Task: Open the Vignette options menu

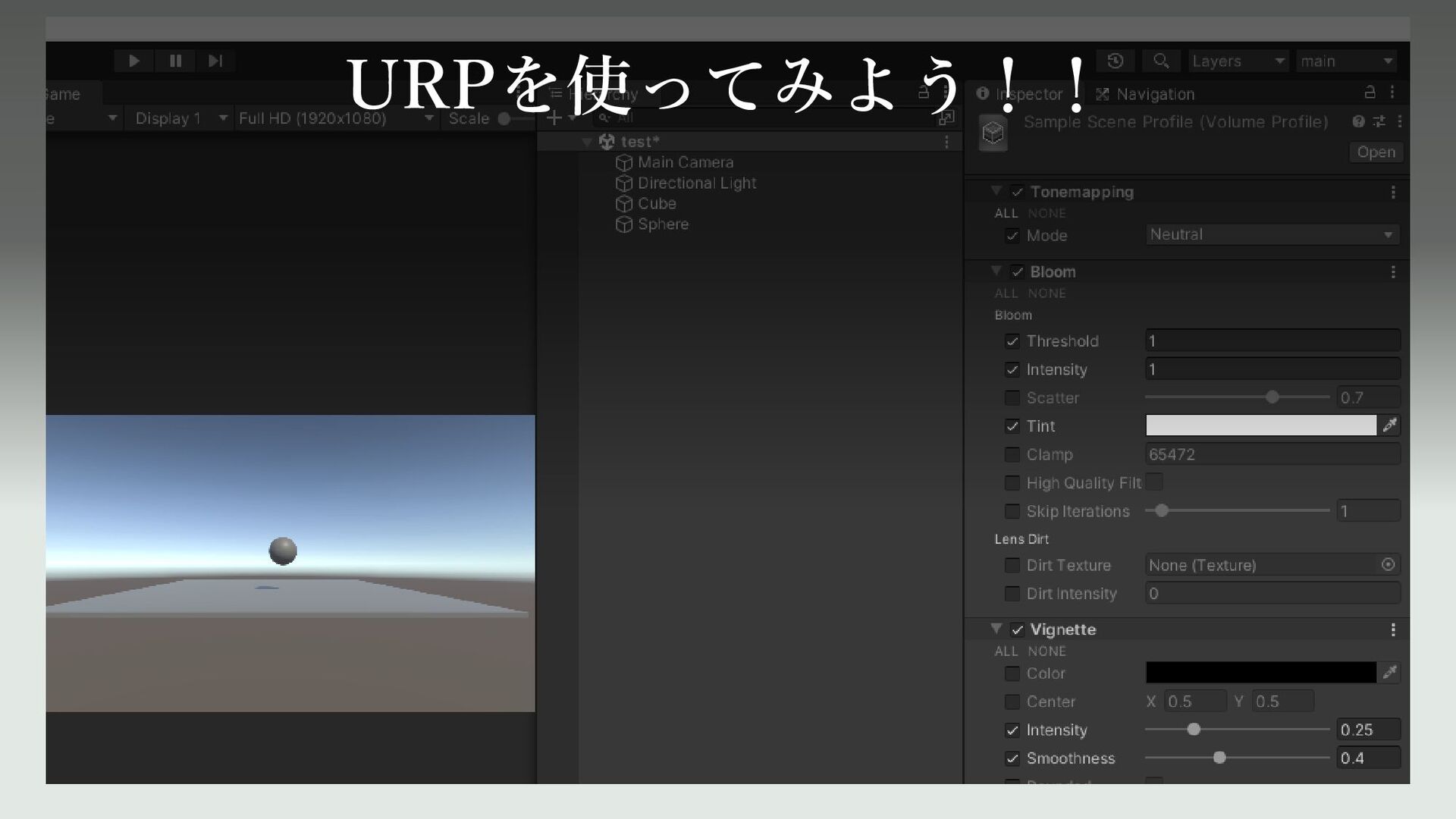Action: [x=1393, y=630]
